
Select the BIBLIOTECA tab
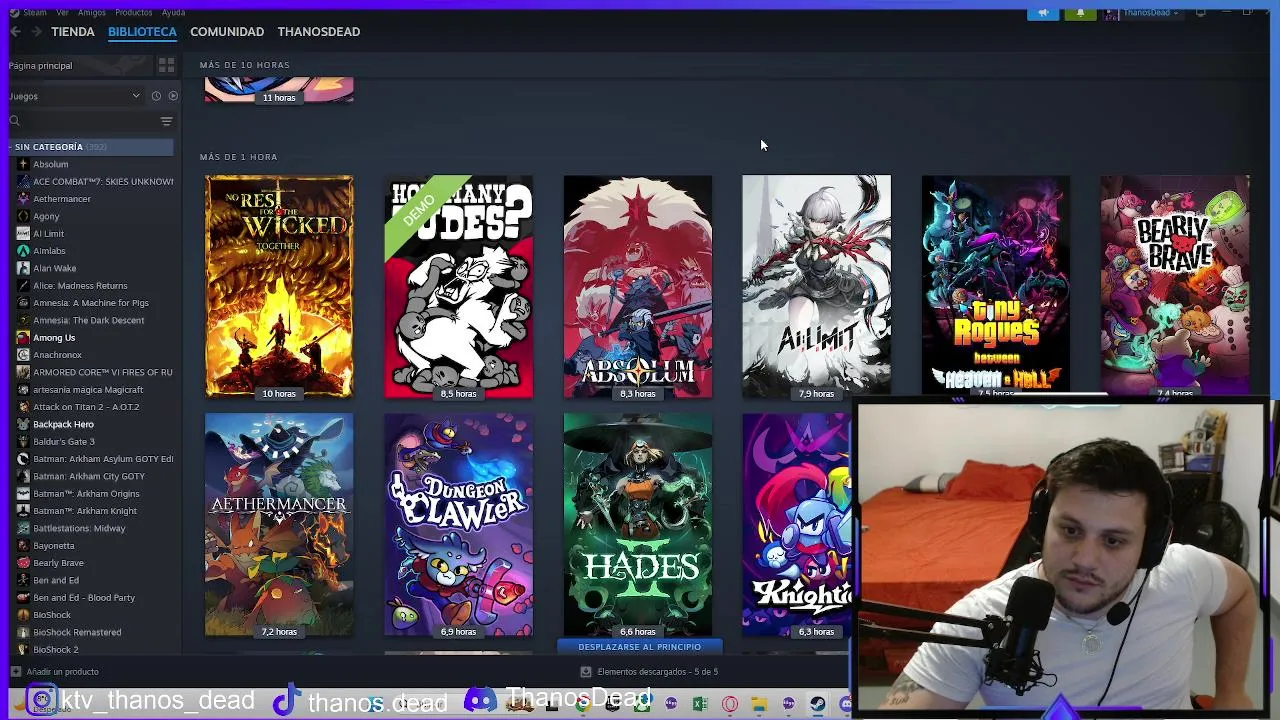click(x=142, y=32)
